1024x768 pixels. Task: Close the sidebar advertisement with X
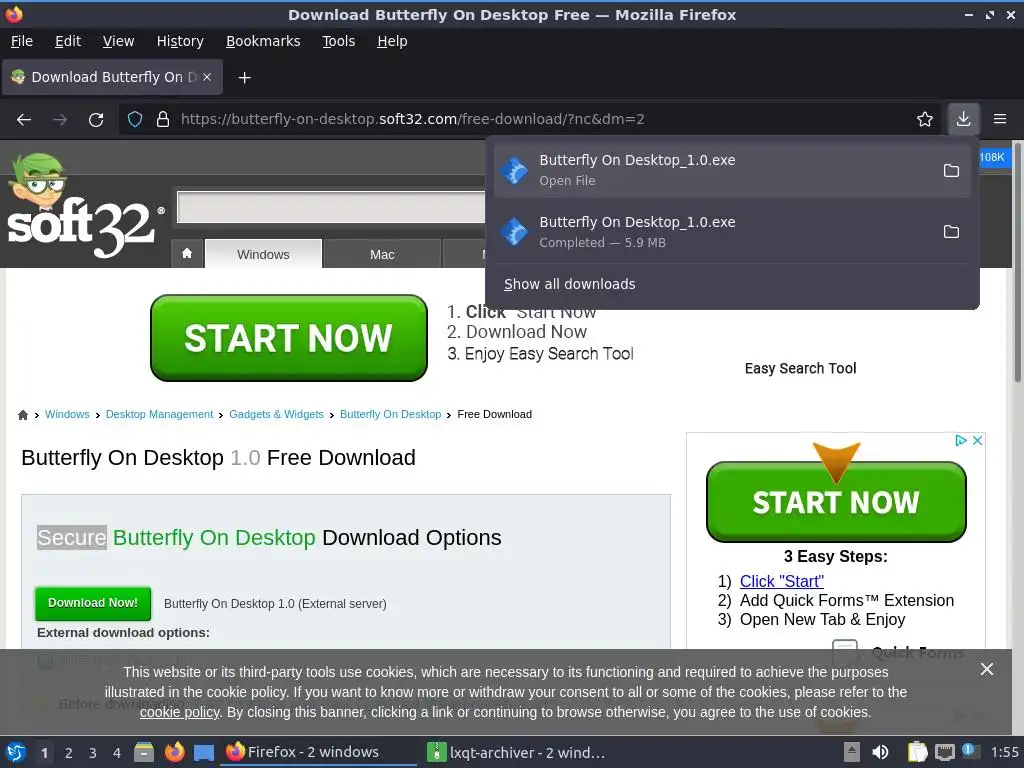point(978,440)
